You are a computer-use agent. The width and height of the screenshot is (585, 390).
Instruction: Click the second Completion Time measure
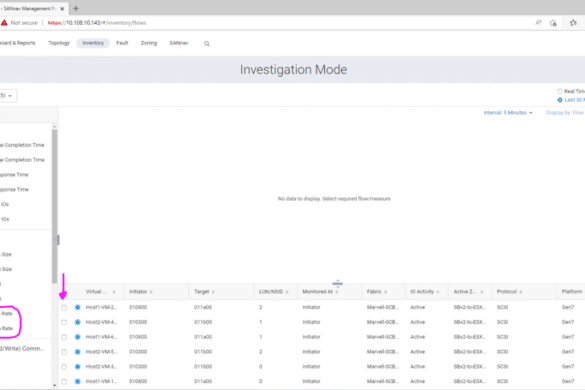tap(22, 160)
